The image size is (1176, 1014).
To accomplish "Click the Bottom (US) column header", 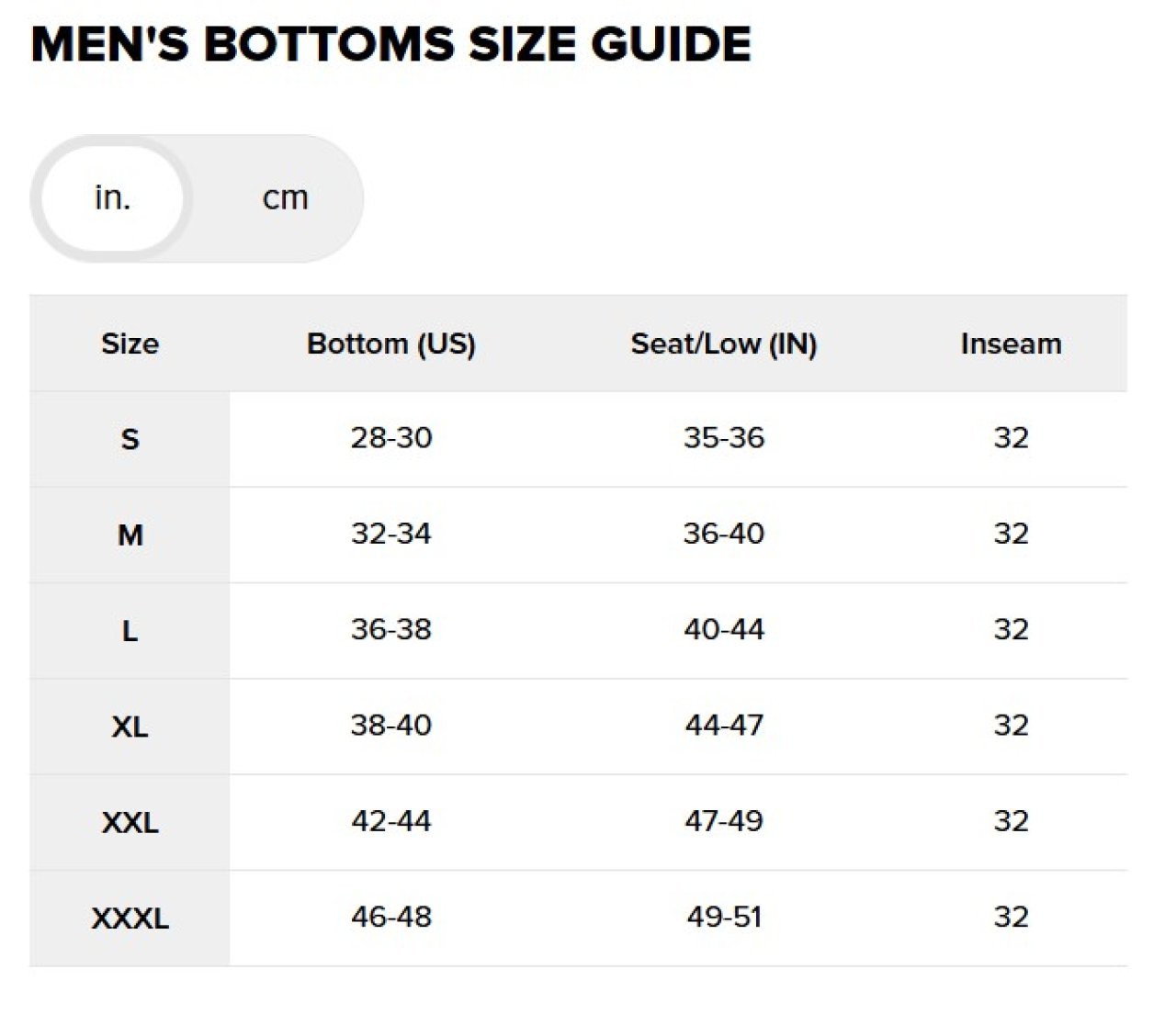I will 390,344.
